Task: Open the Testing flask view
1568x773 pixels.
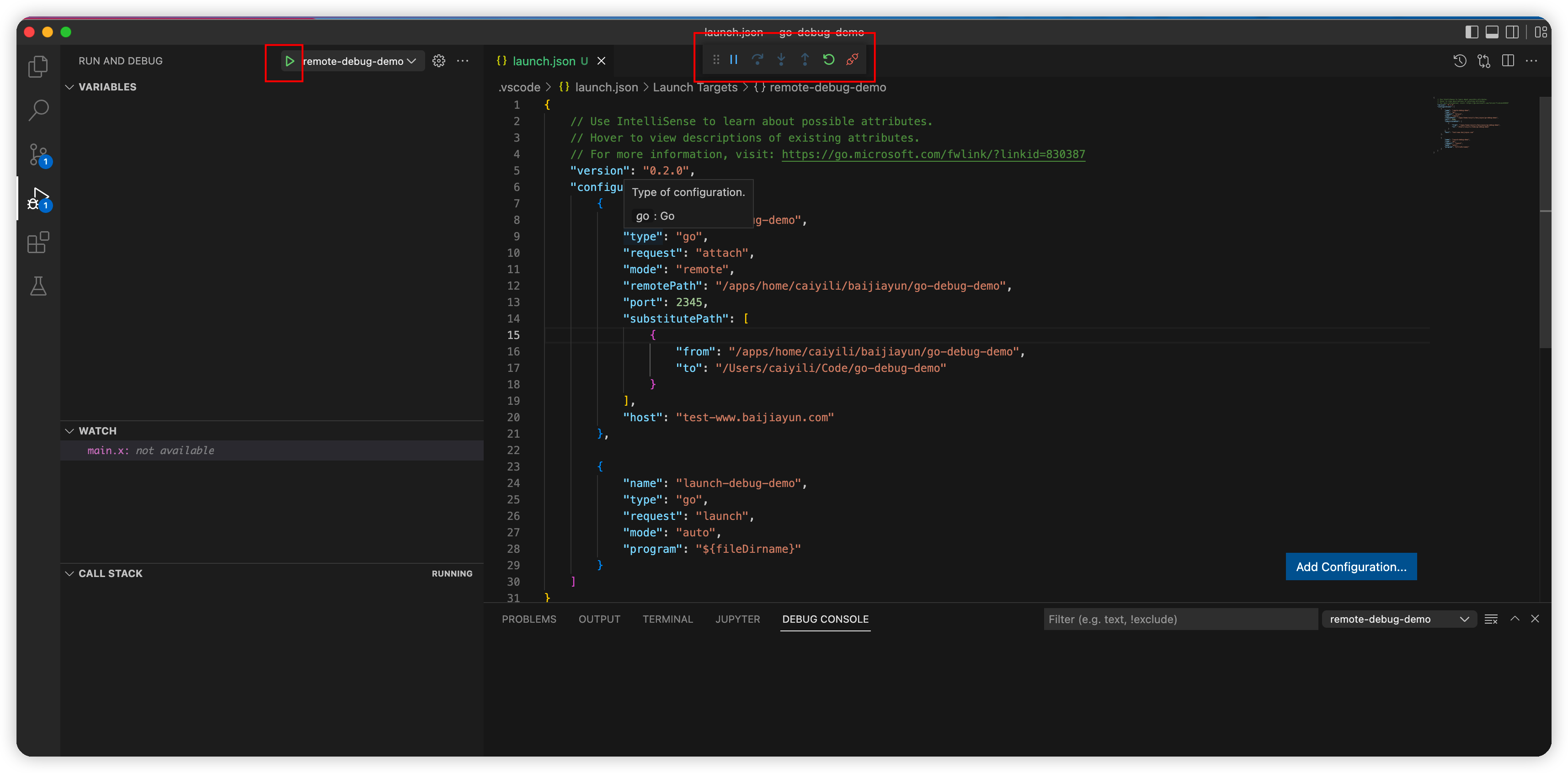Action: pos(38,286)
